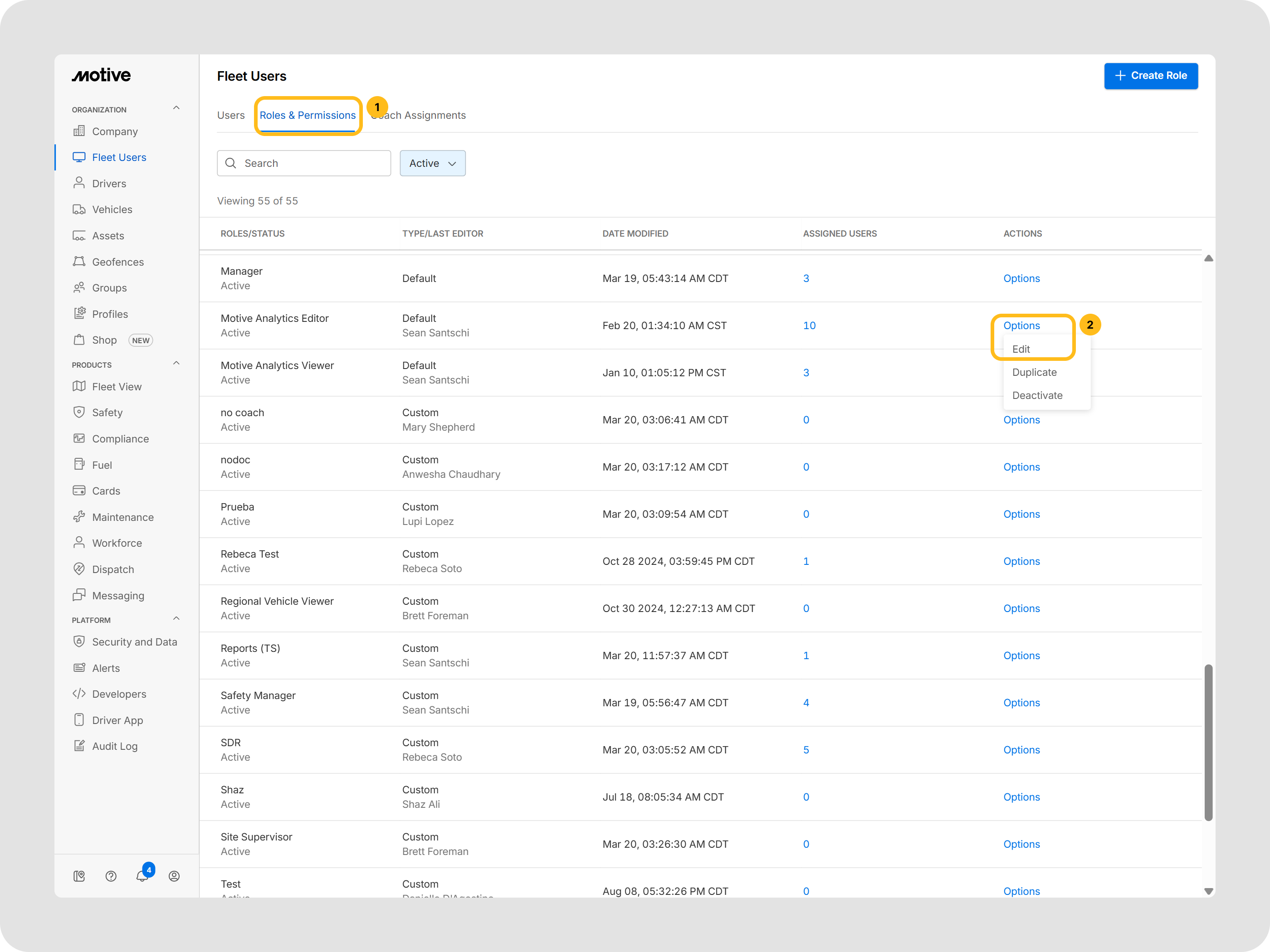This screenshot has width=1270, height=952.
Task: Switch to the Users tab
Action: (x=230, y=115)
